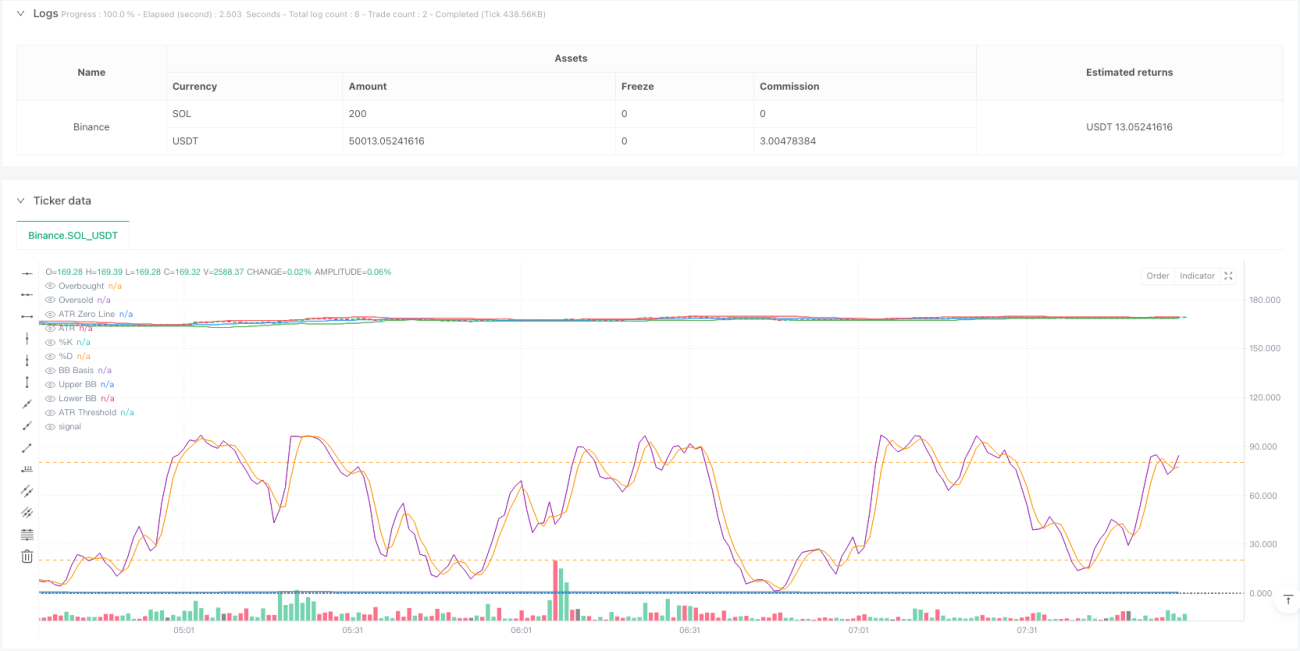Hide the Overbought indicator line

(x=50, y=286)
